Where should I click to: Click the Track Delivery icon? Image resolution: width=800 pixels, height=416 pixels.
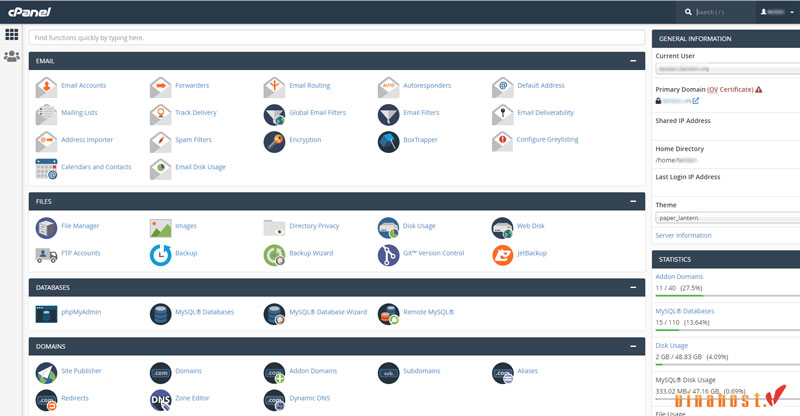pos(161,114)
